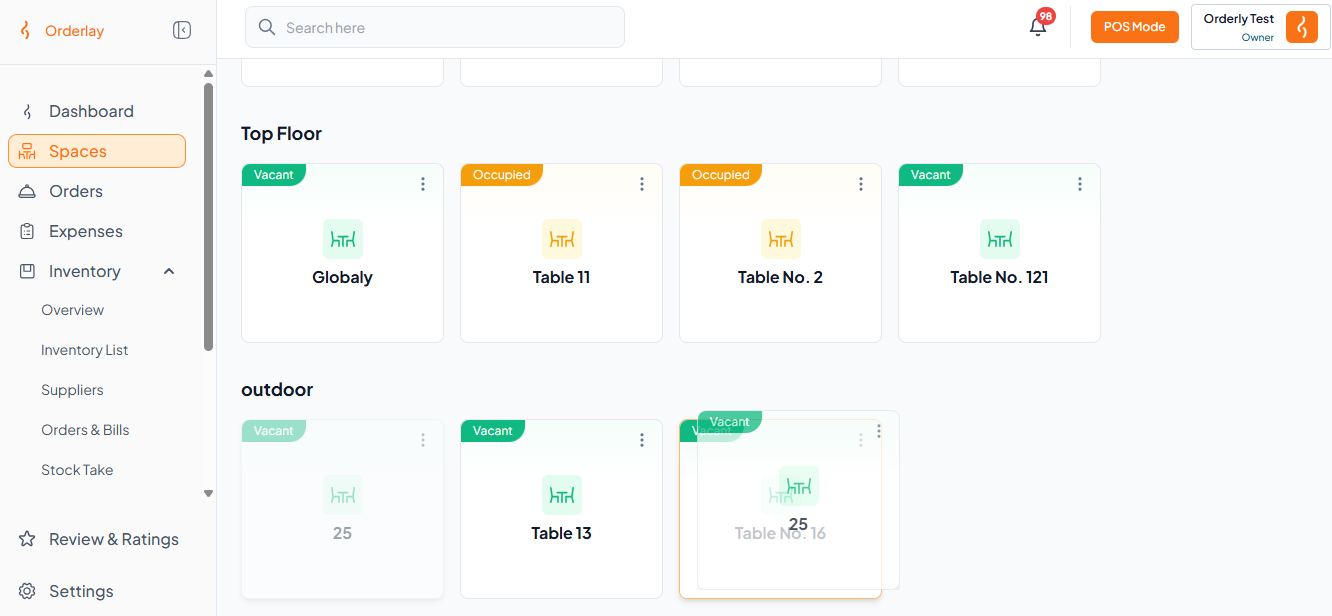Click the outdoor section heading

277,389
